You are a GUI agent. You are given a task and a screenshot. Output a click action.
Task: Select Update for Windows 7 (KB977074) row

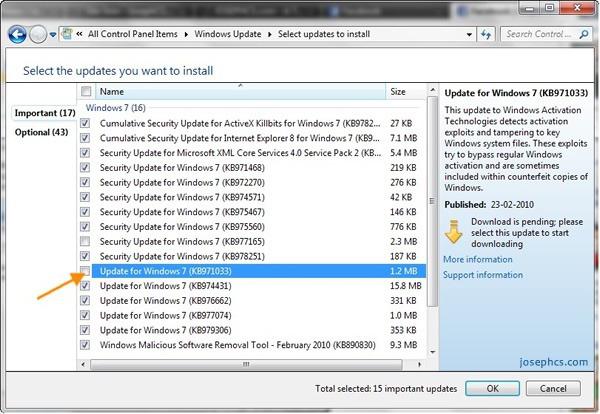click(x=253, y=316)
